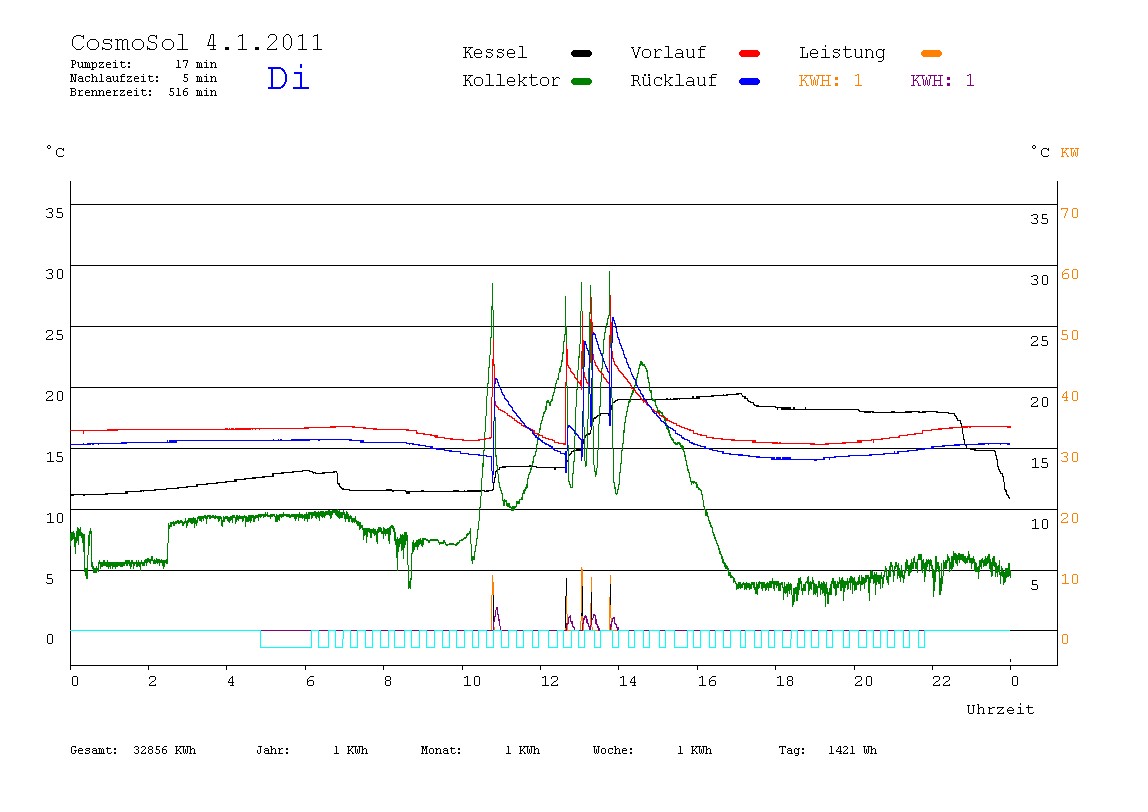Click the "Pumpzeit: 17 min" line
The width and height of the screenshot is (1148, 812).
144,64
